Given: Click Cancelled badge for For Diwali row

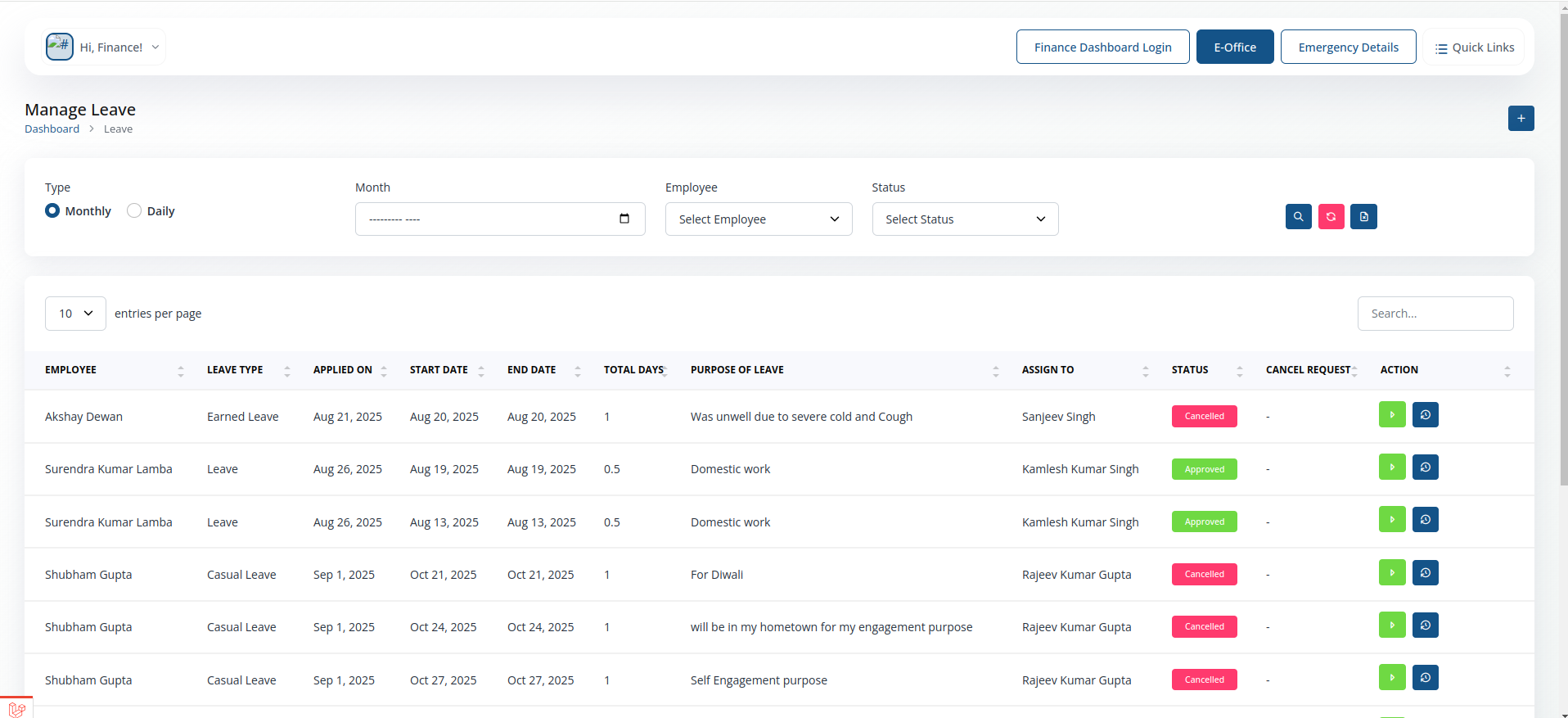Looking at the screenshot, I should click(x=1204, y=574).
